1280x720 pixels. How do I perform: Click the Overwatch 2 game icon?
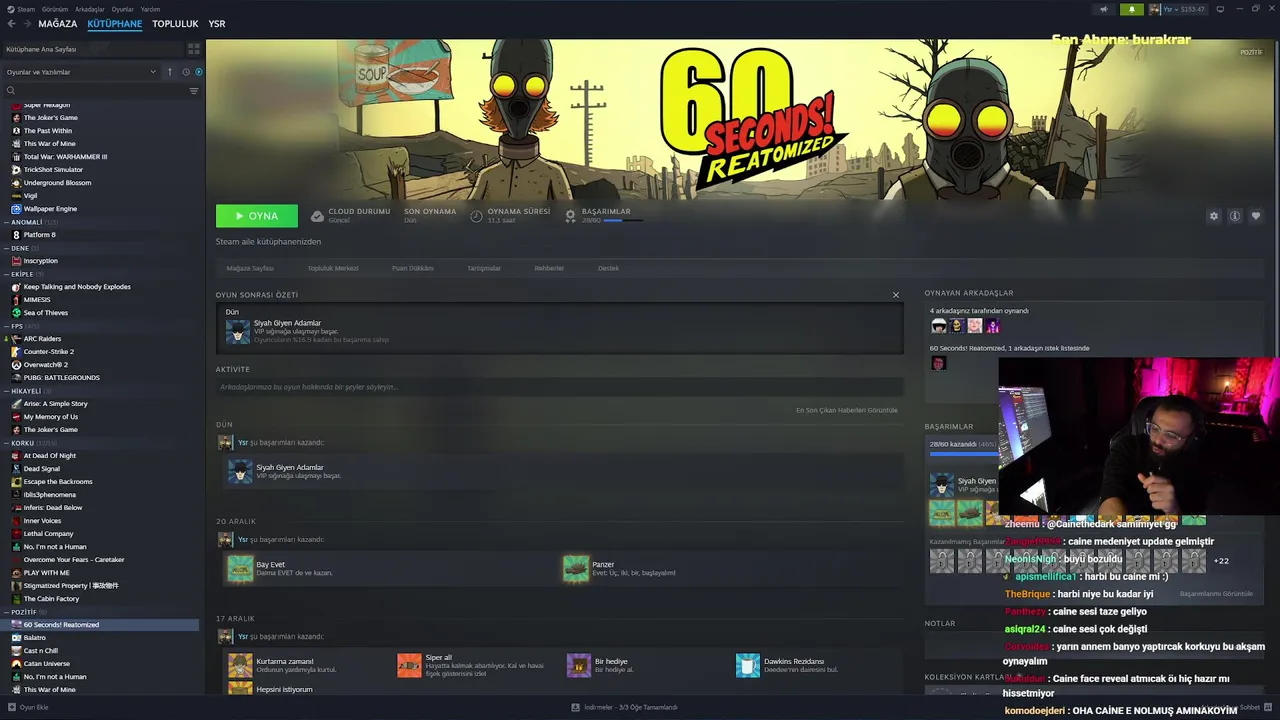(x=16, y=365)
